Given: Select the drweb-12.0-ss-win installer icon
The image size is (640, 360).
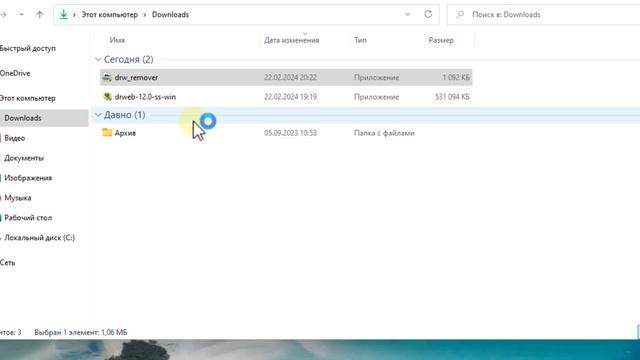Looking at the screenshot, I should [x=107, y=97].
